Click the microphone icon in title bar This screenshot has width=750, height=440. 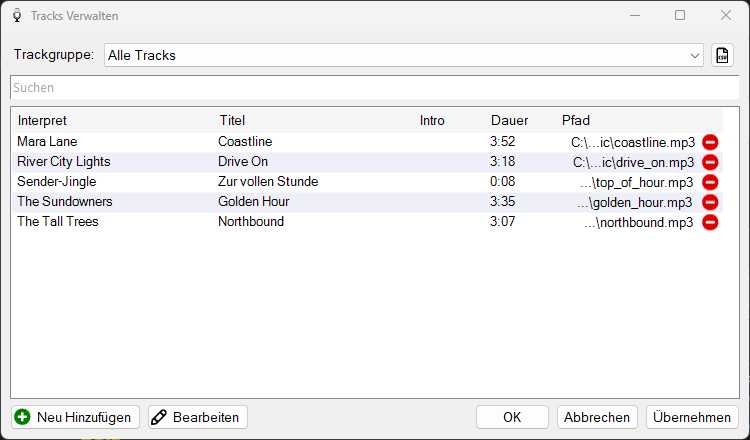(17, 15)
